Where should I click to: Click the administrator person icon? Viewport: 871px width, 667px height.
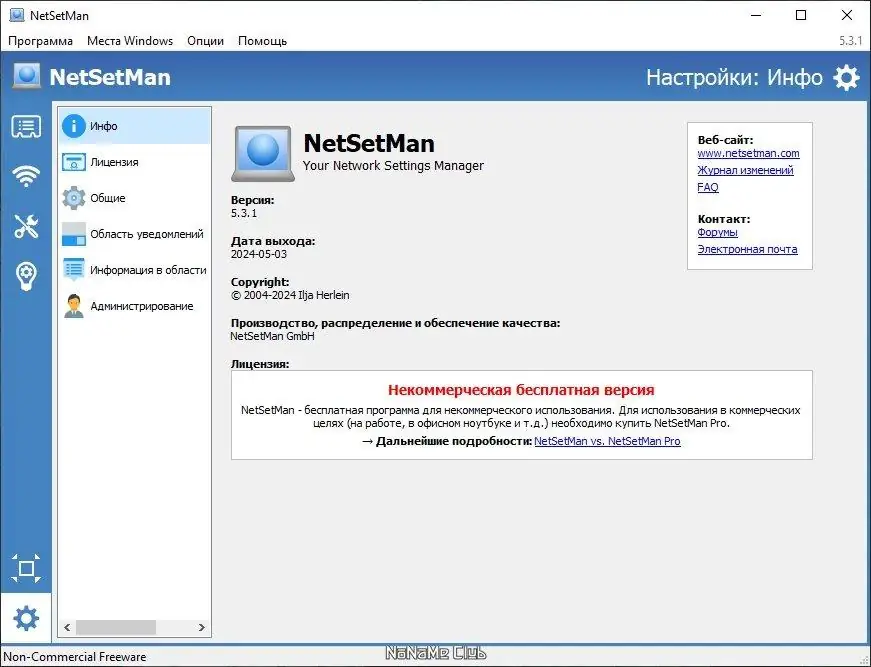coord(73,306)
